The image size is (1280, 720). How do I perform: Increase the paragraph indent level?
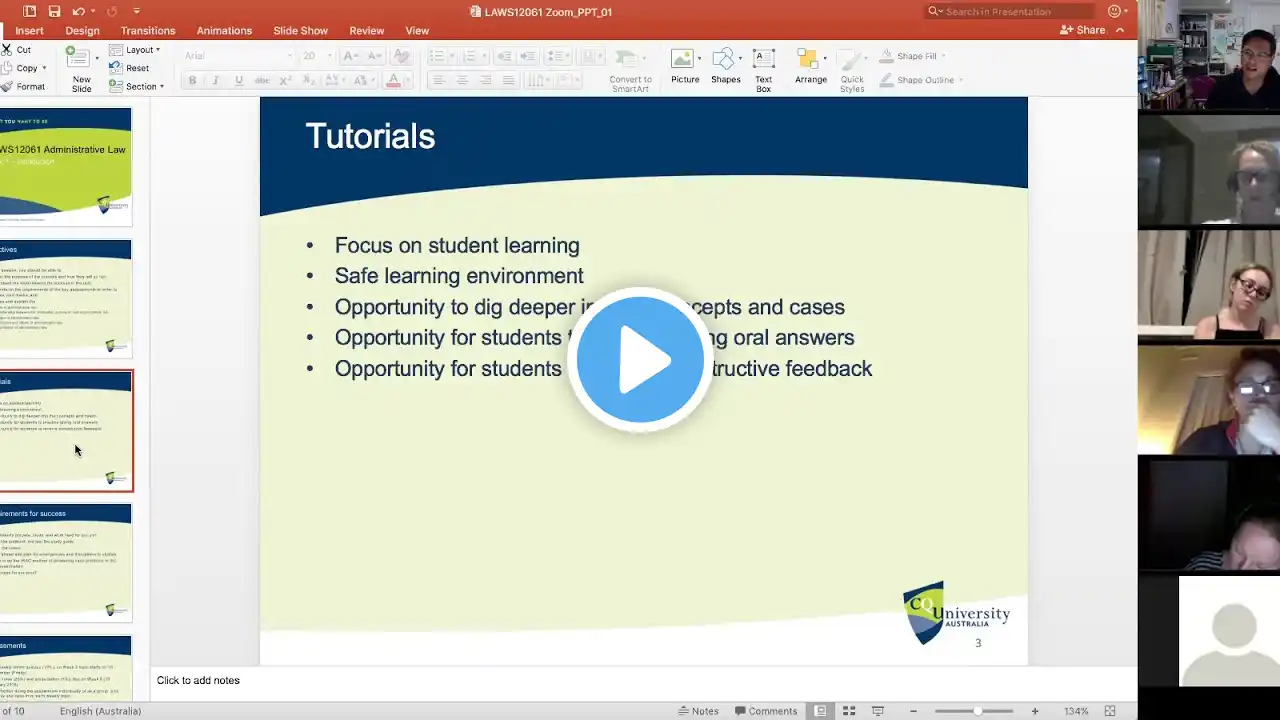coord(528,56)
